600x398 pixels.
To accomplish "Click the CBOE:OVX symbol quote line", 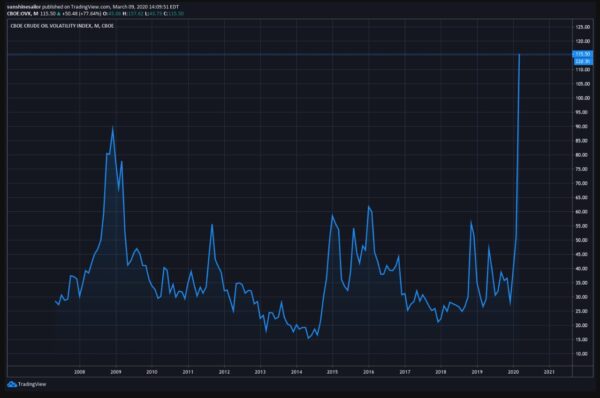I will 95,14.
